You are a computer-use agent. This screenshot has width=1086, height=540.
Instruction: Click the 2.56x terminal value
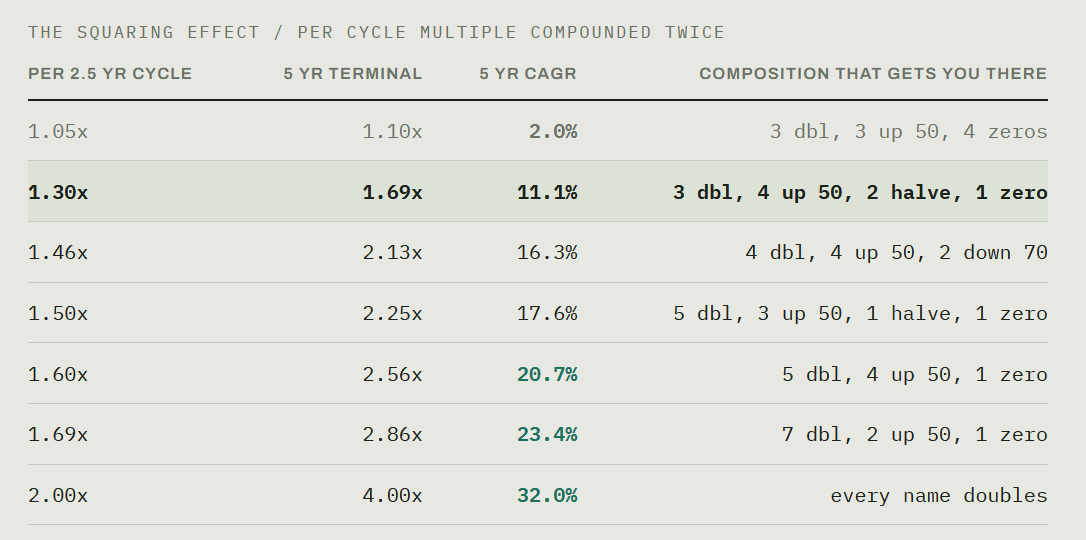click(392, 375)
